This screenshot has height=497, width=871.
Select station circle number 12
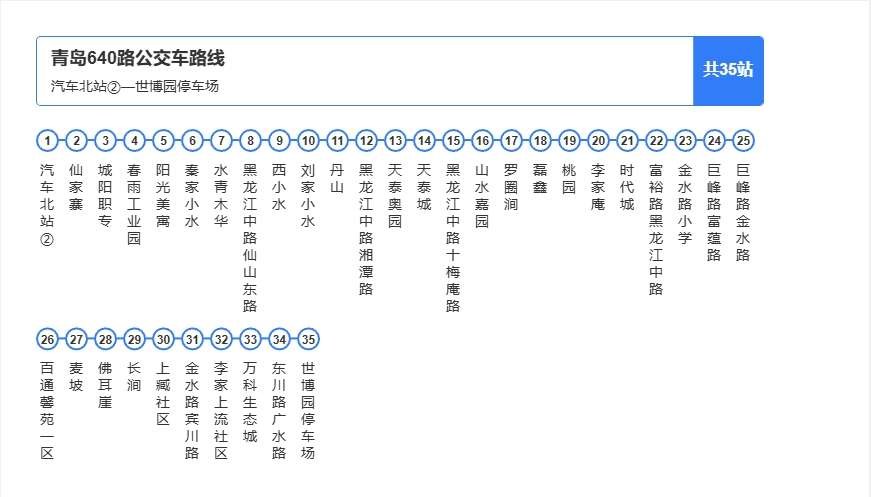tap(367, 140)
